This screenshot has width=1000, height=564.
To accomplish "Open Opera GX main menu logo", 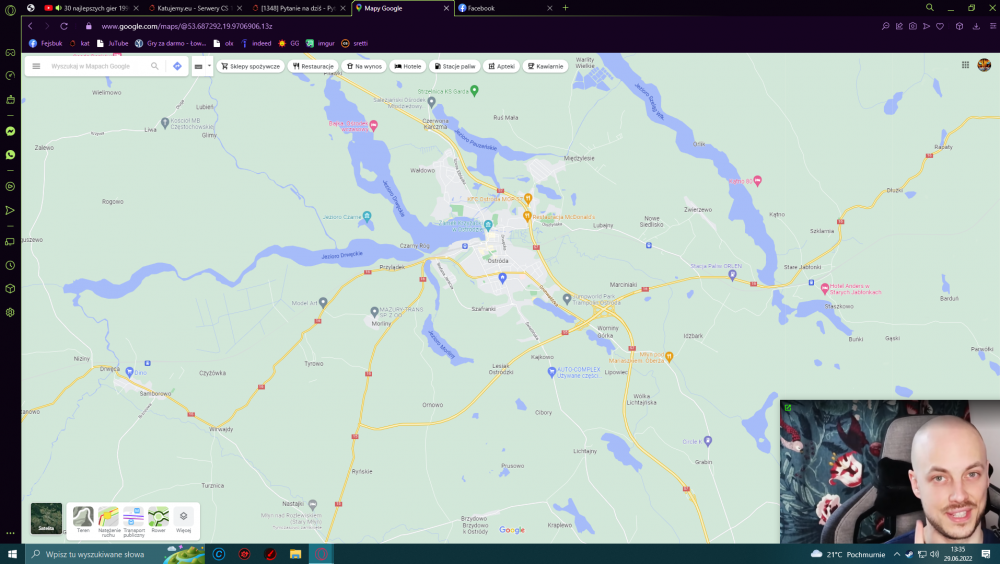I will coord(10,10).
